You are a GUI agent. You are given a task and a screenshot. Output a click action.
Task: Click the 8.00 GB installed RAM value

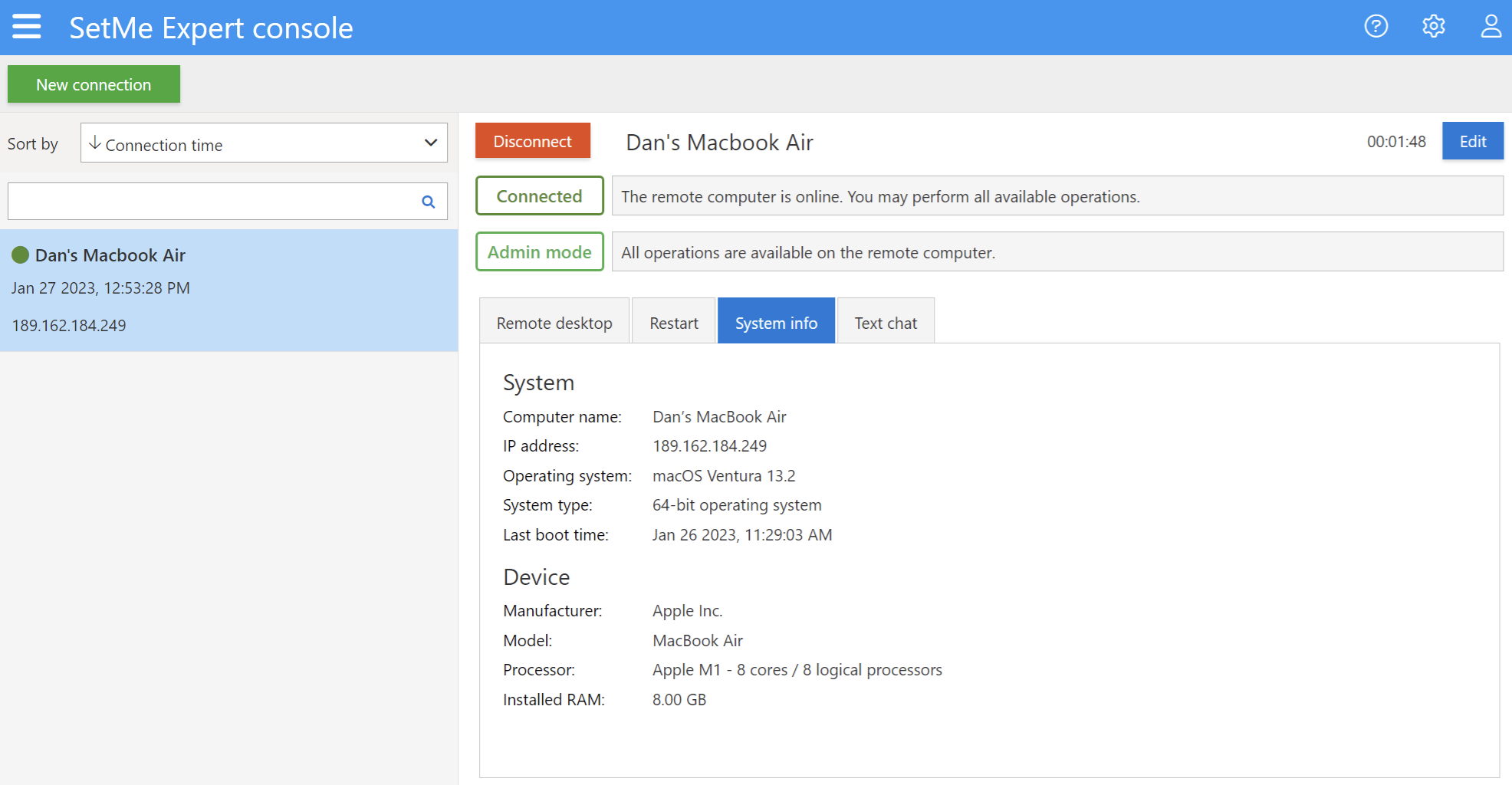(x=679, y=700)
